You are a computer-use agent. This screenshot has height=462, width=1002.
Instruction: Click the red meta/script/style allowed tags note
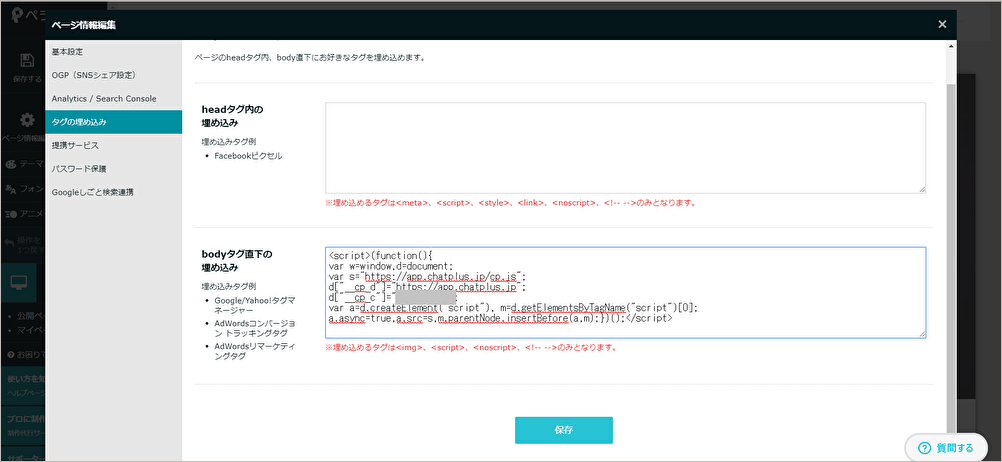click(x=510, y=203)
